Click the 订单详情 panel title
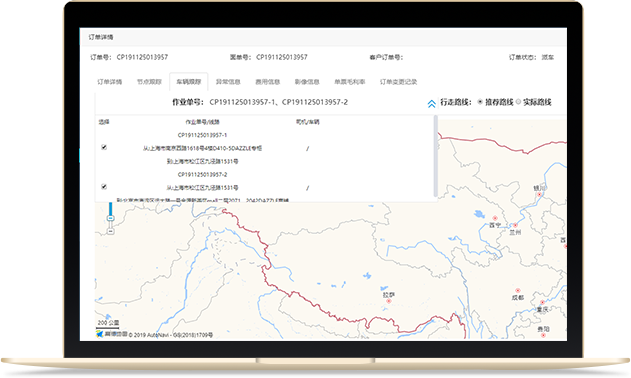The width and height of the screenshot is (631, 378). 101,37
